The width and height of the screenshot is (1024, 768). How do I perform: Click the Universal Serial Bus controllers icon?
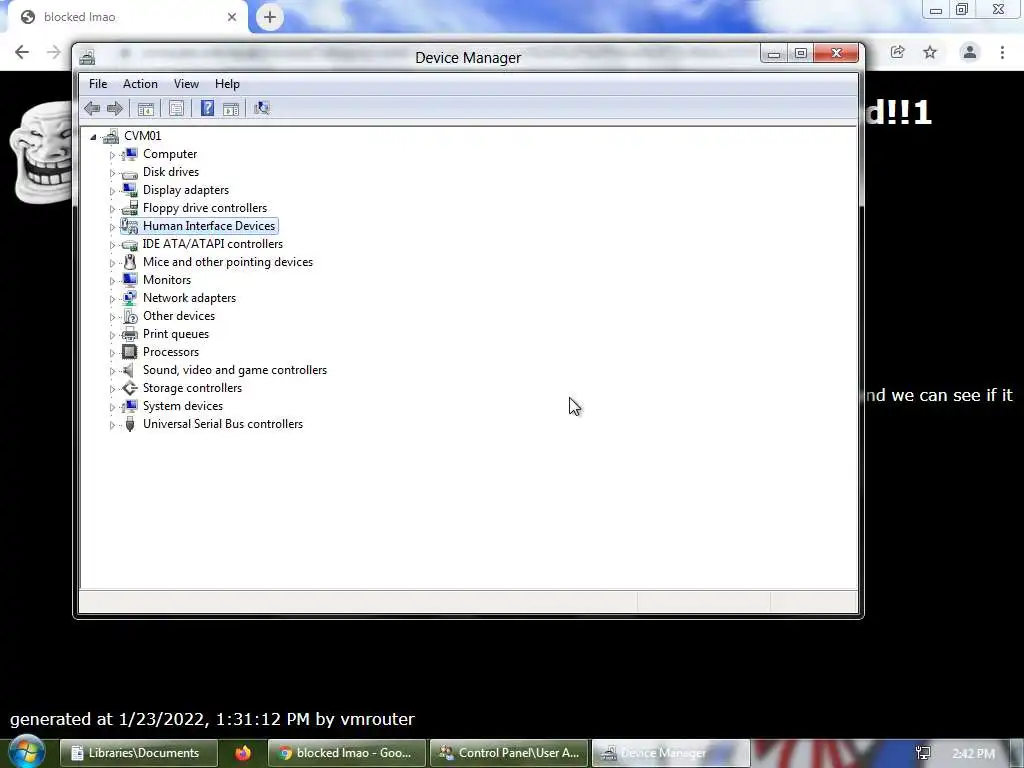click(x=130, y=424)
